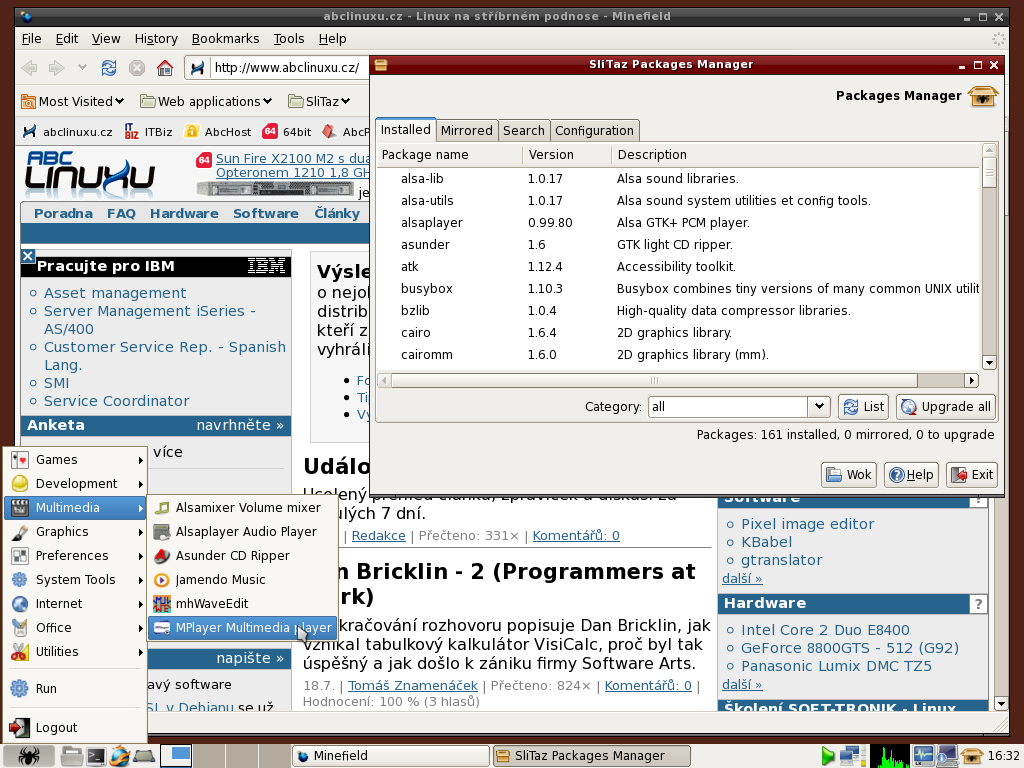Open the Tools menu in Minefield
The height and width of the screenshot is (768, 1024).
(289, 39)
